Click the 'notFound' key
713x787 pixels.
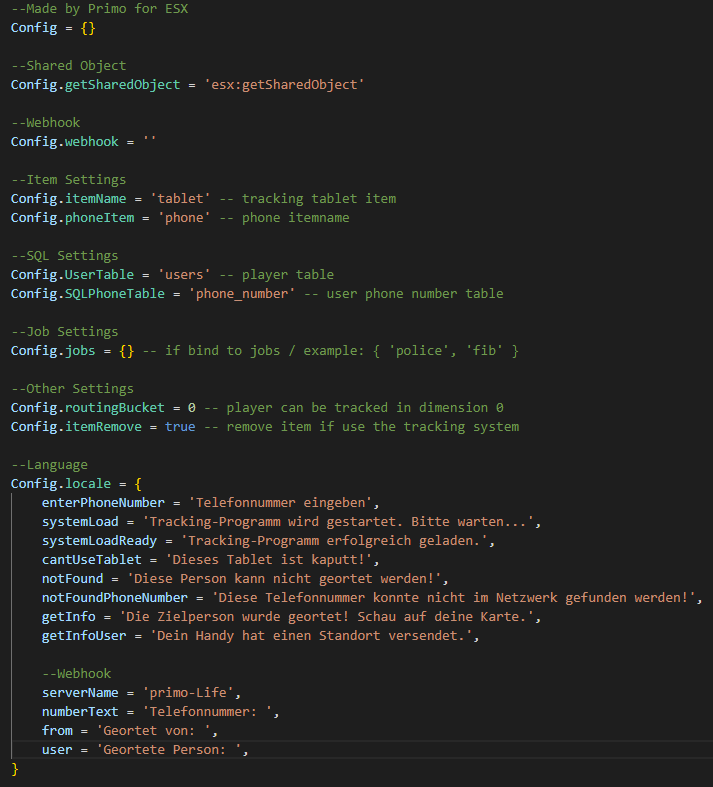72,579
